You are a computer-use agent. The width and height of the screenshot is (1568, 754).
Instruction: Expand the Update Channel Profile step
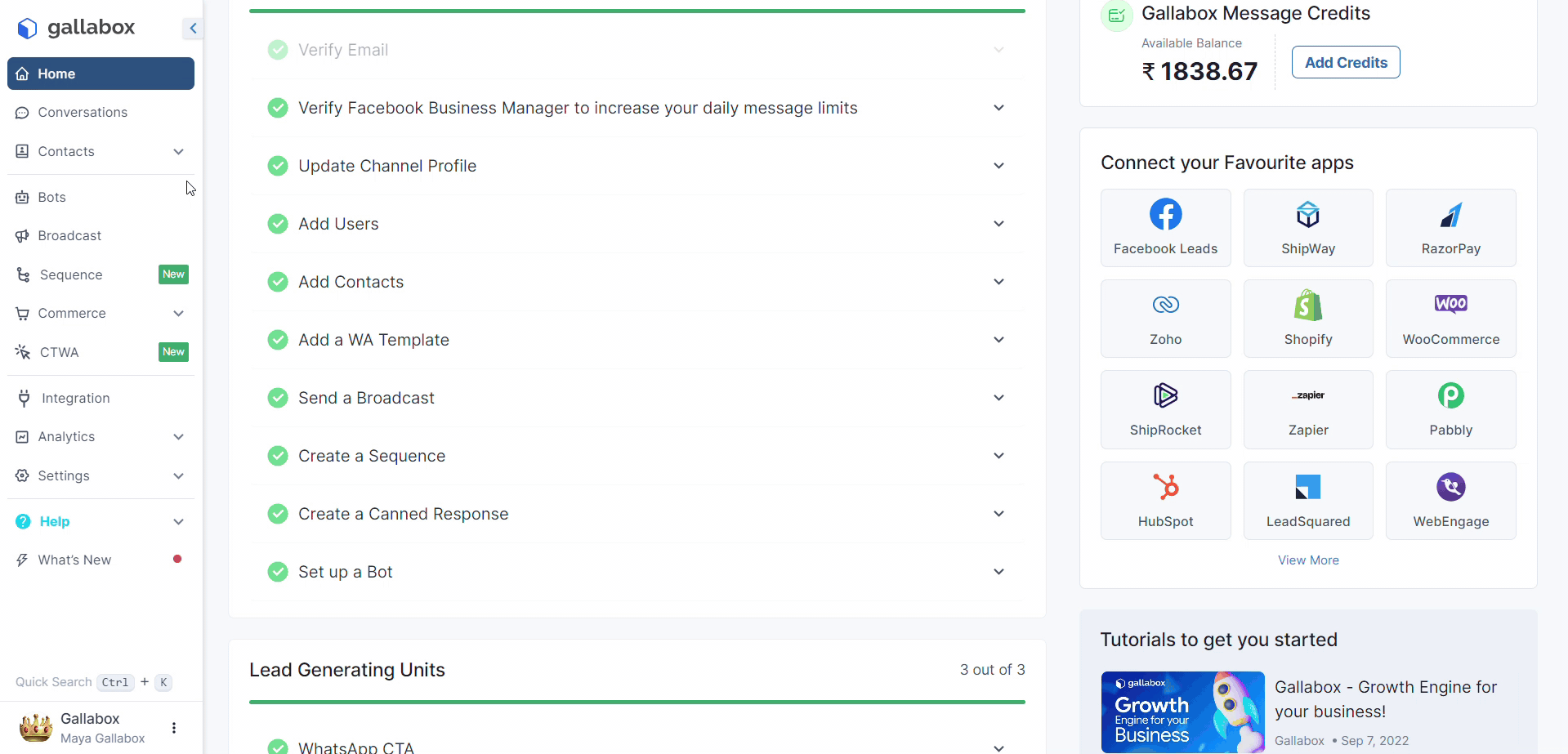click(x=998, y=166)
